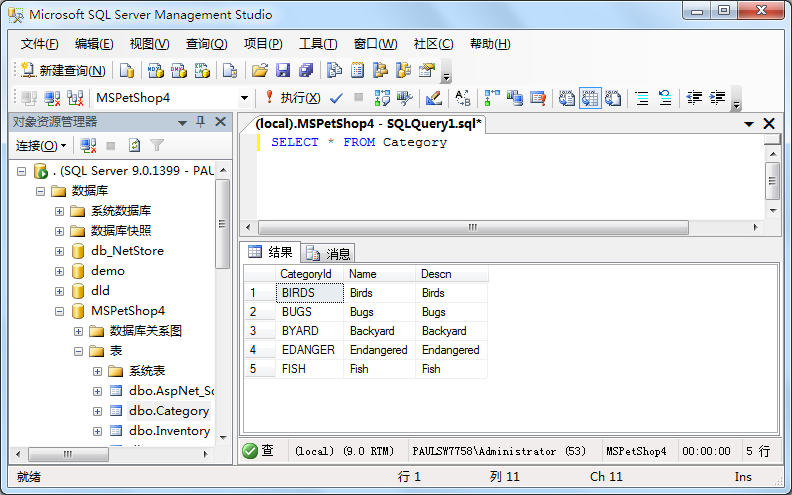792x495 pixels.
Task: Click the New Query toolbar button
Action: 63,71
